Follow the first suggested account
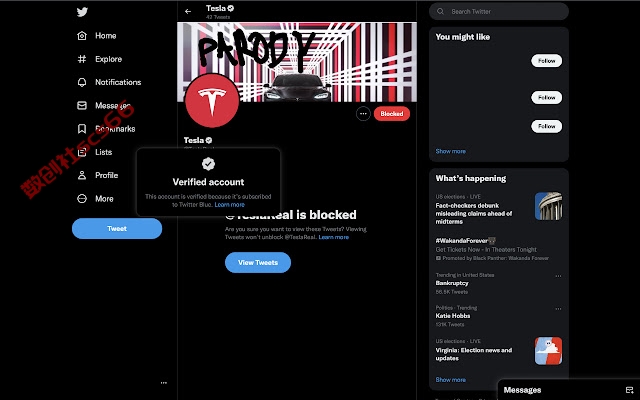Viewport: 640px width, 400px height. (x=547, y=61)
